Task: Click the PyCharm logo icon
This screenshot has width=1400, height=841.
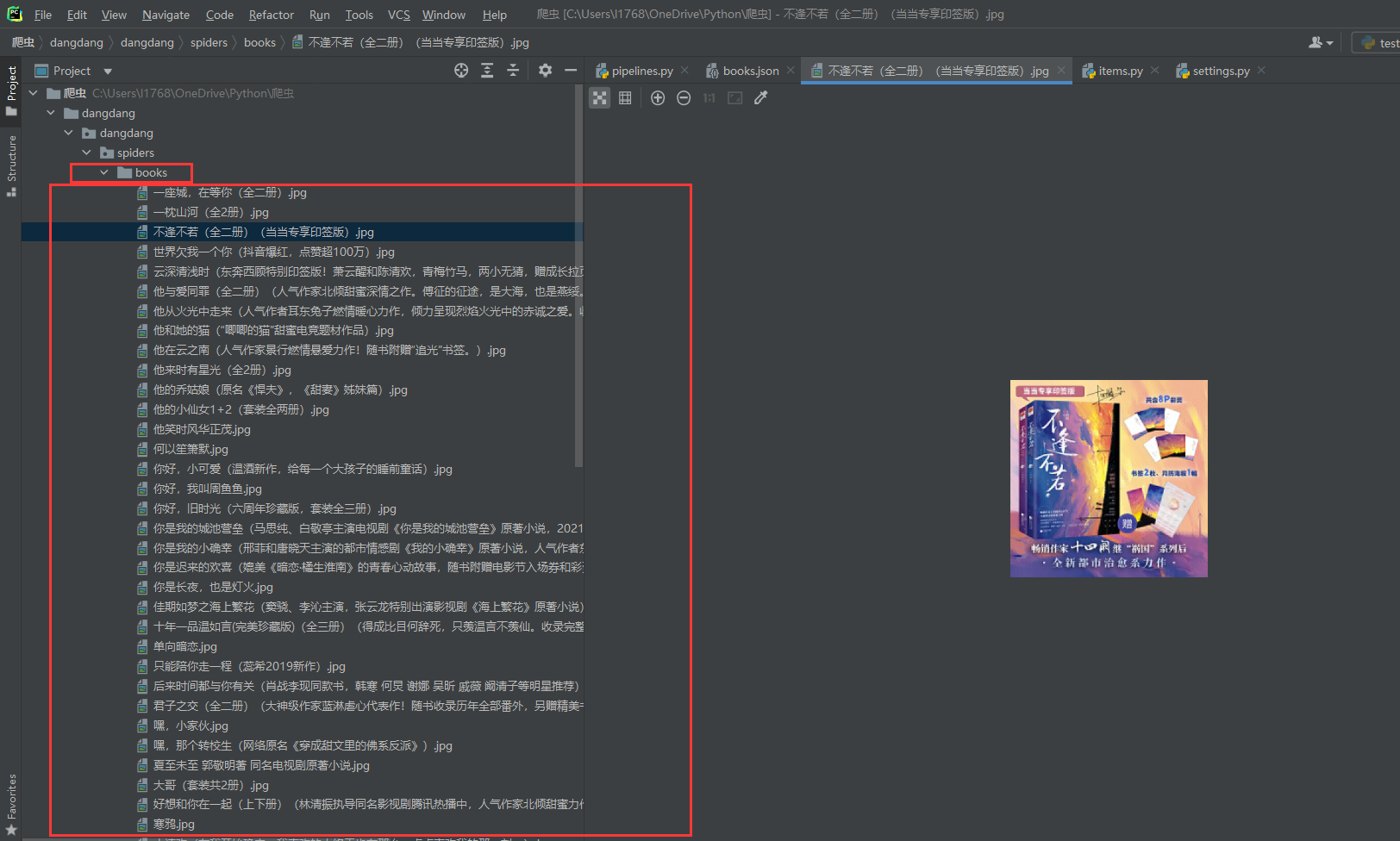Action: [x=14, y=14]
